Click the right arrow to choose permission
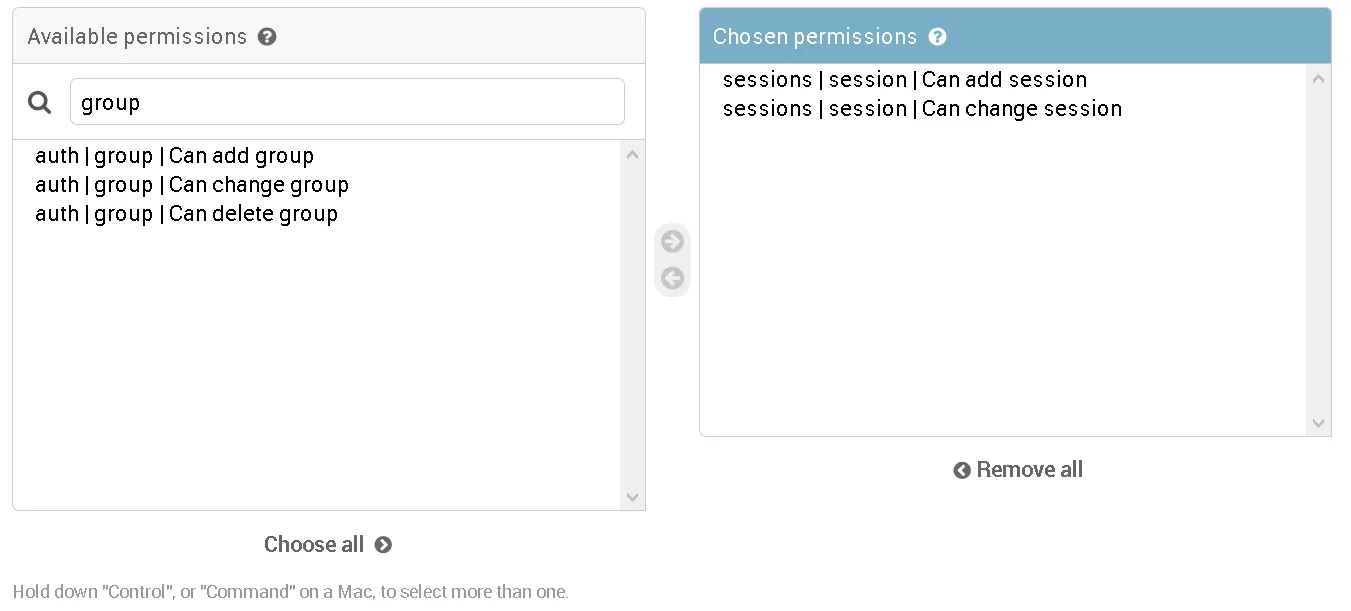Screen dimensions: 1351x611 (673, 242)
